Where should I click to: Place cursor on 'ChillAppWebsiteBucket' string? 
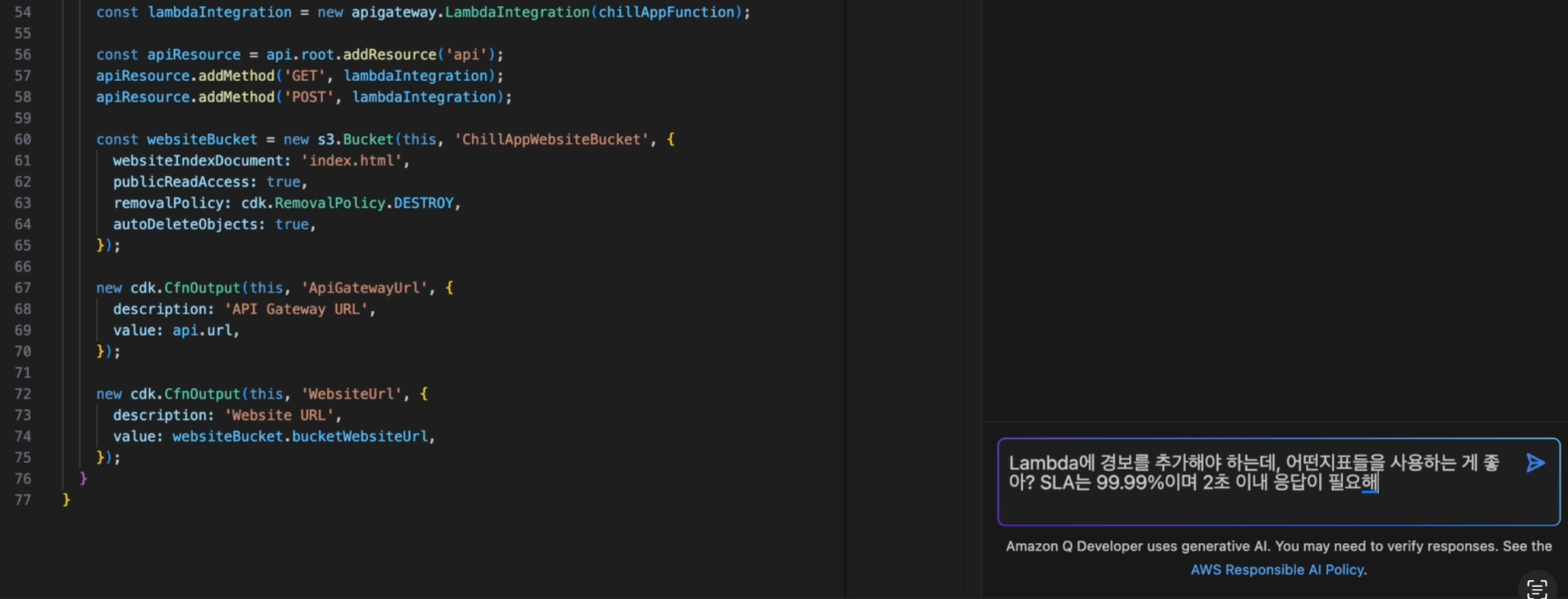(552, 139)
